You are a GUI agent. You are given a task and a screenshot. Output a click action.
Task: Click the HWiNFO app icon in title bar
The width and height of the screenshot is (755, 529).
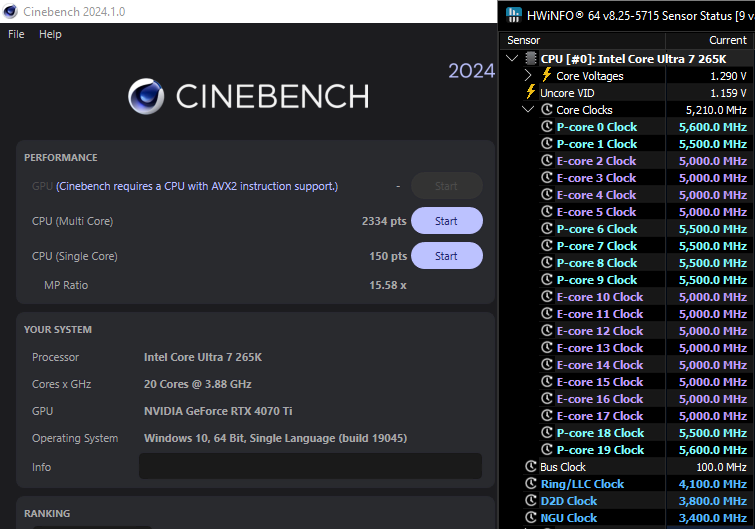coord(514,15)
